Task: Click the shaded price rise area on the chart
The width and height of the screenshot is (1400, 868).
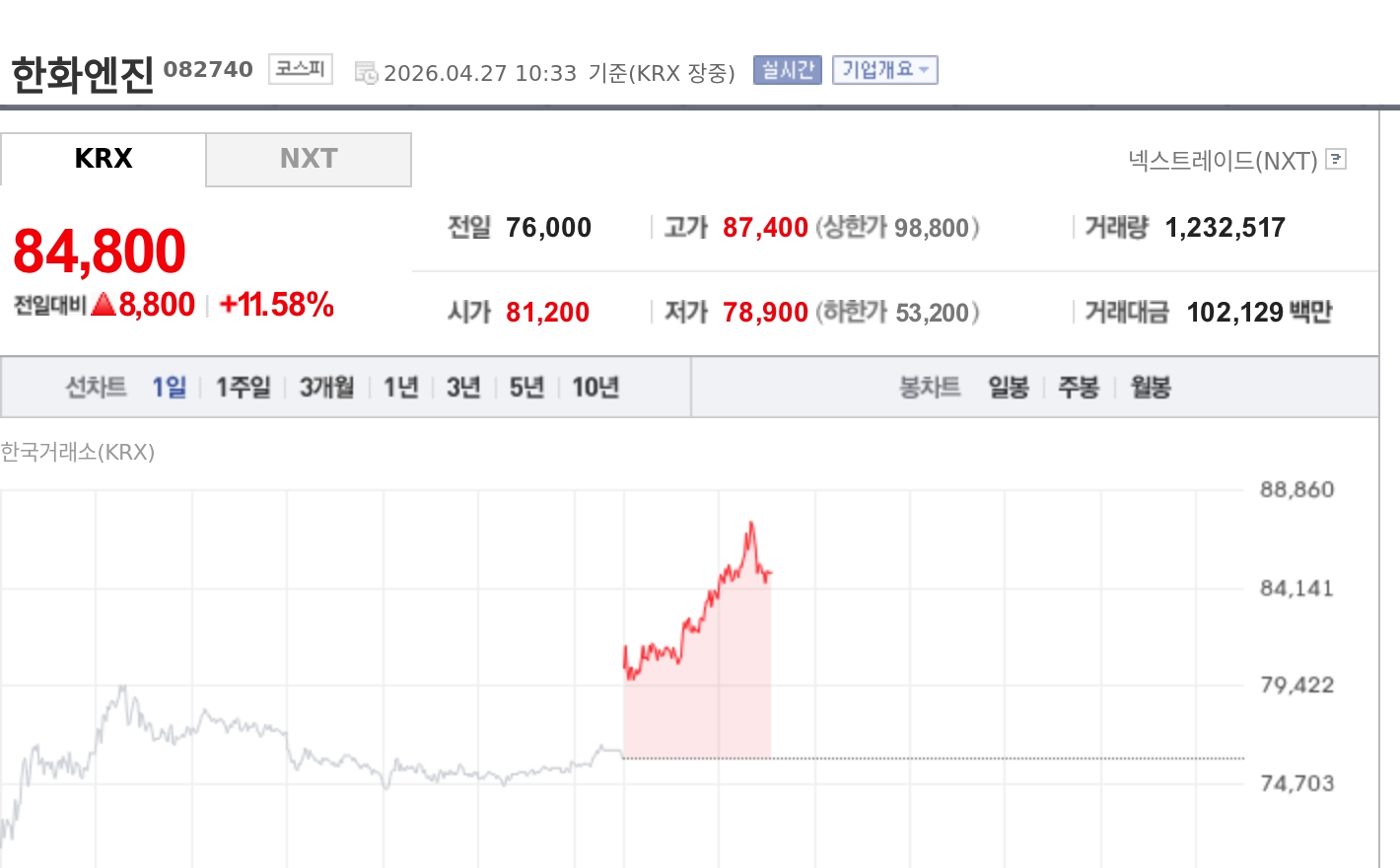Action: click(695, 690)
